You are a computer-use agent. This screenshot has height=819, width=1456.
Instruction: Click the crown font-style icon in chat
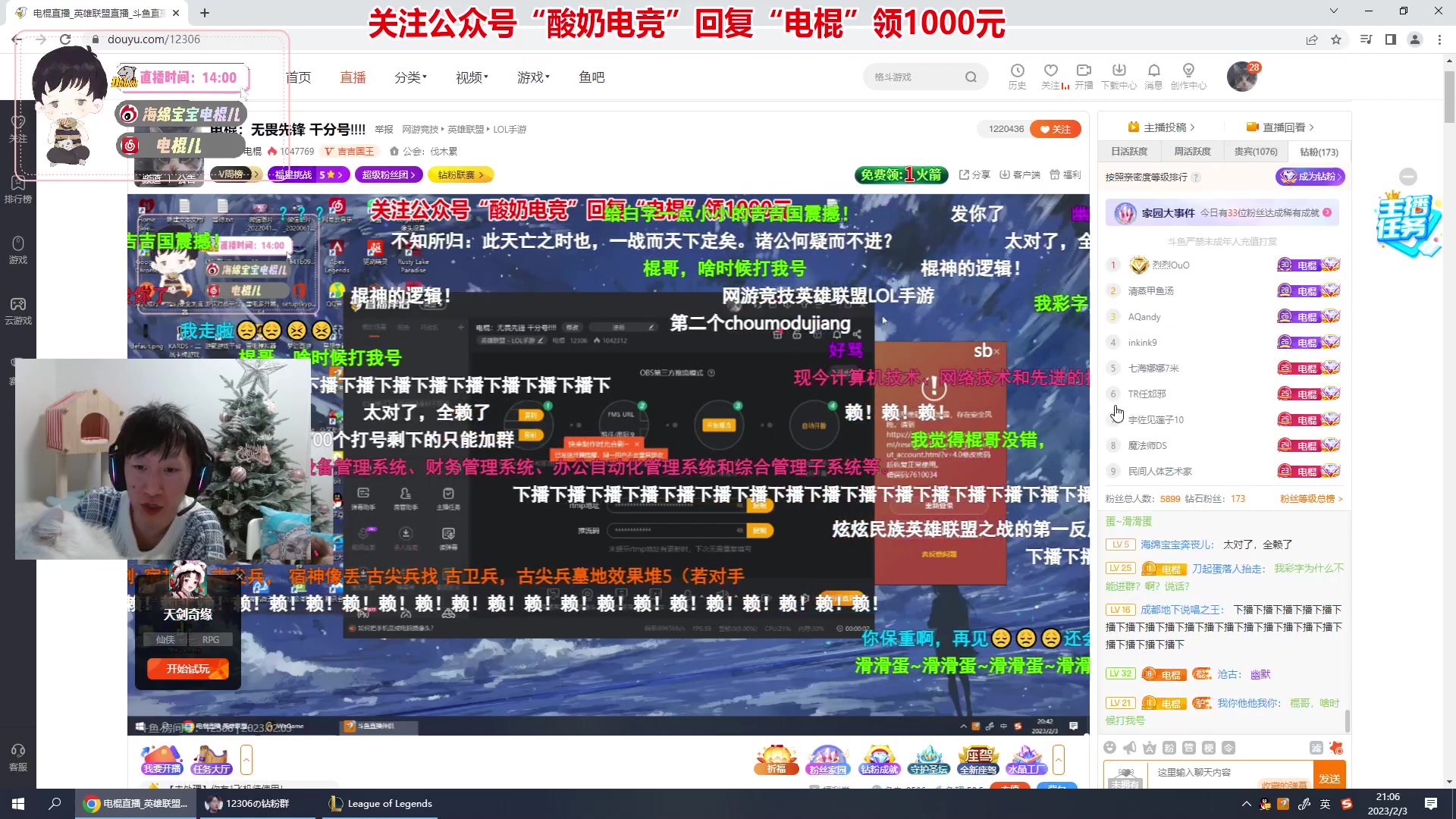tap(1150, 748)
